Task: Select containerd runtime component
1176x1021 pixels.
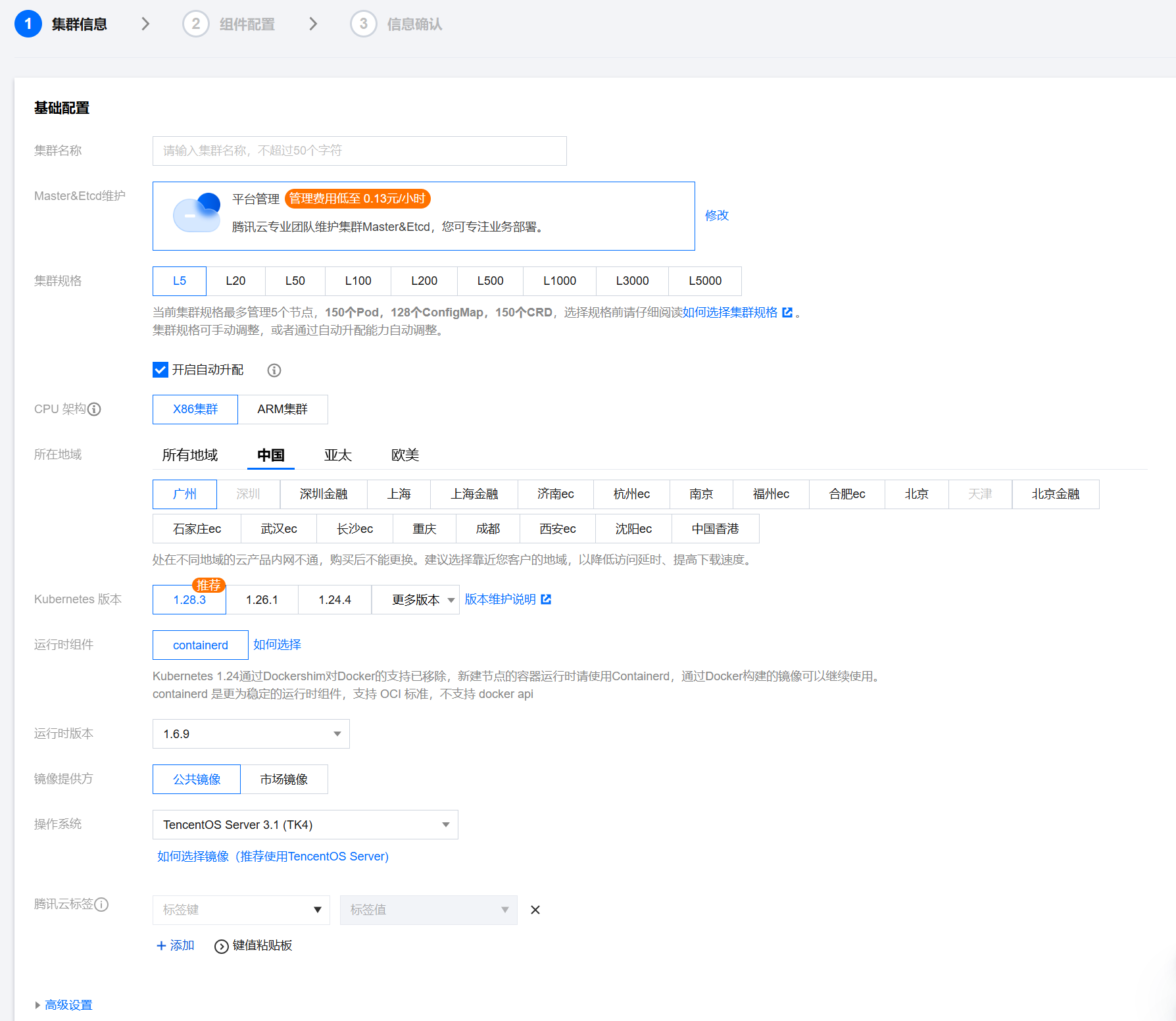Action: tap(201, 645)
